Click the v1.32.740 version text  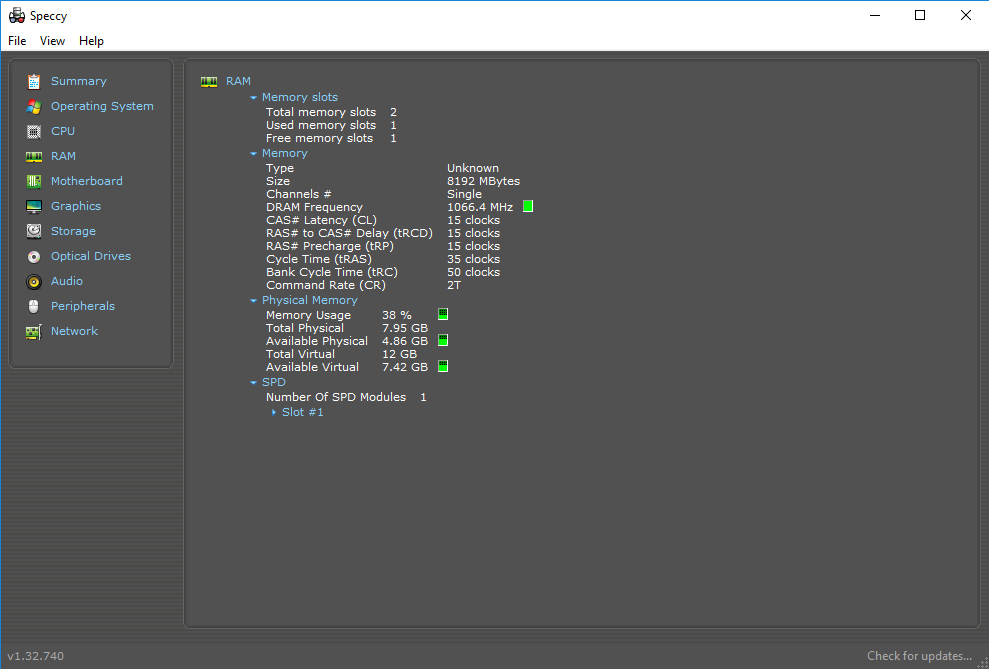[x=35, y=656]
